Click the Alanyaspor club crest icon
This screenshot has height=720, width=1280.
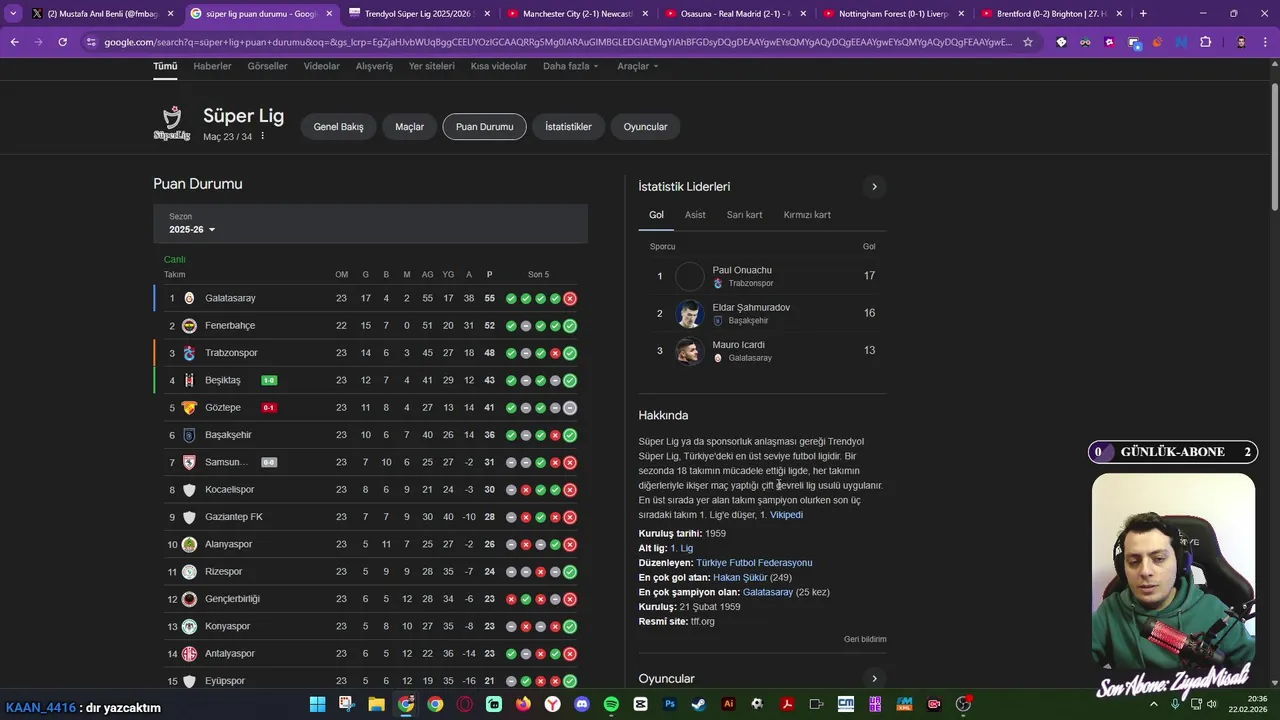189,545
